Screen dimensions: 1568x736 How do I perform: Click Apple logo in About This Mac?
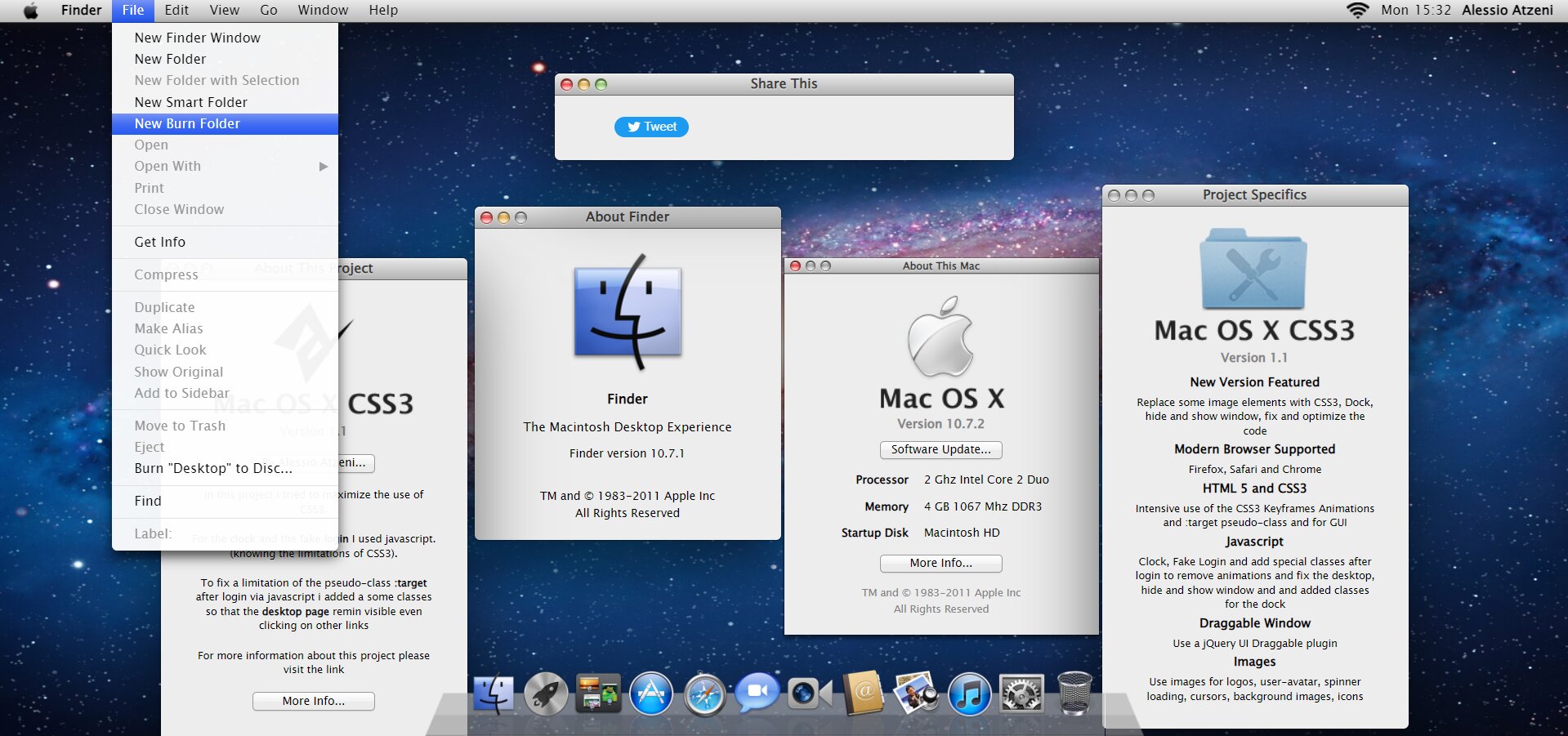(941, 337)
